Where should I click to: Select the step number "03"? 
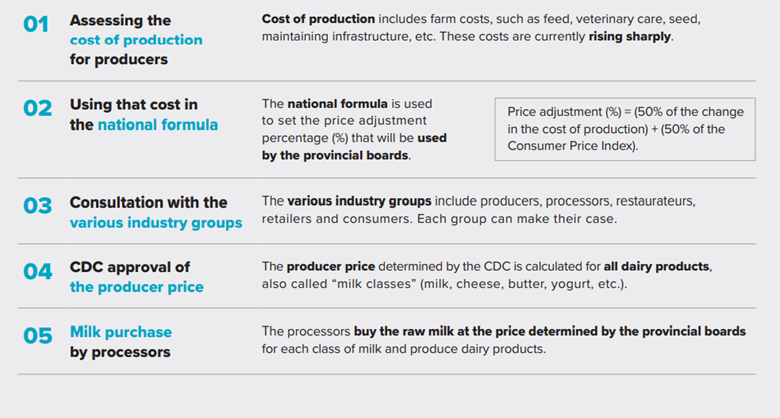point(37,205)
